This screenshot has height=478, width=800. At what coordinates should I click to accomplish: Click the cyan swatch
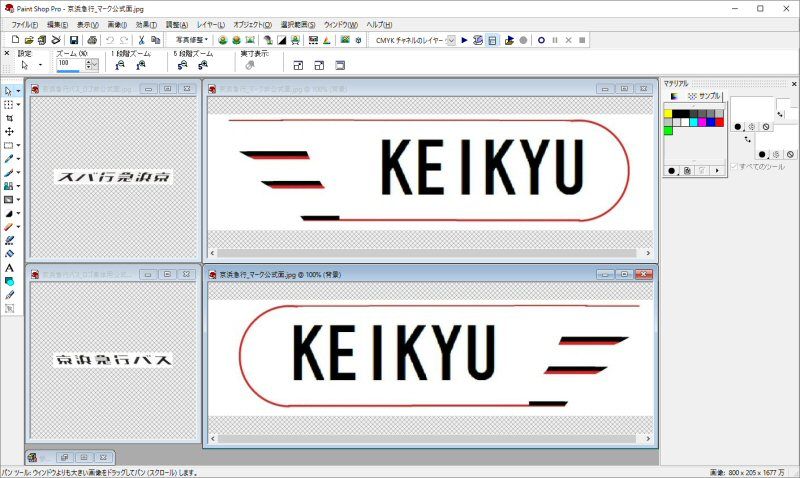693,122
